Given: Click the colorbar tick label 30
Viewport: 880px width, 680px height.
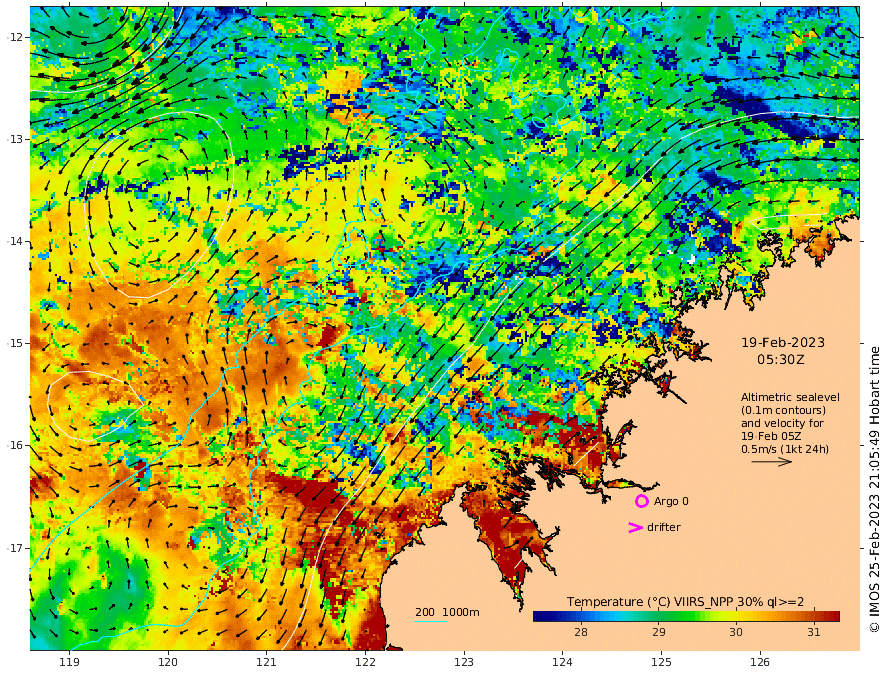Looking at the screenshot, I should [x=736, y=632].
